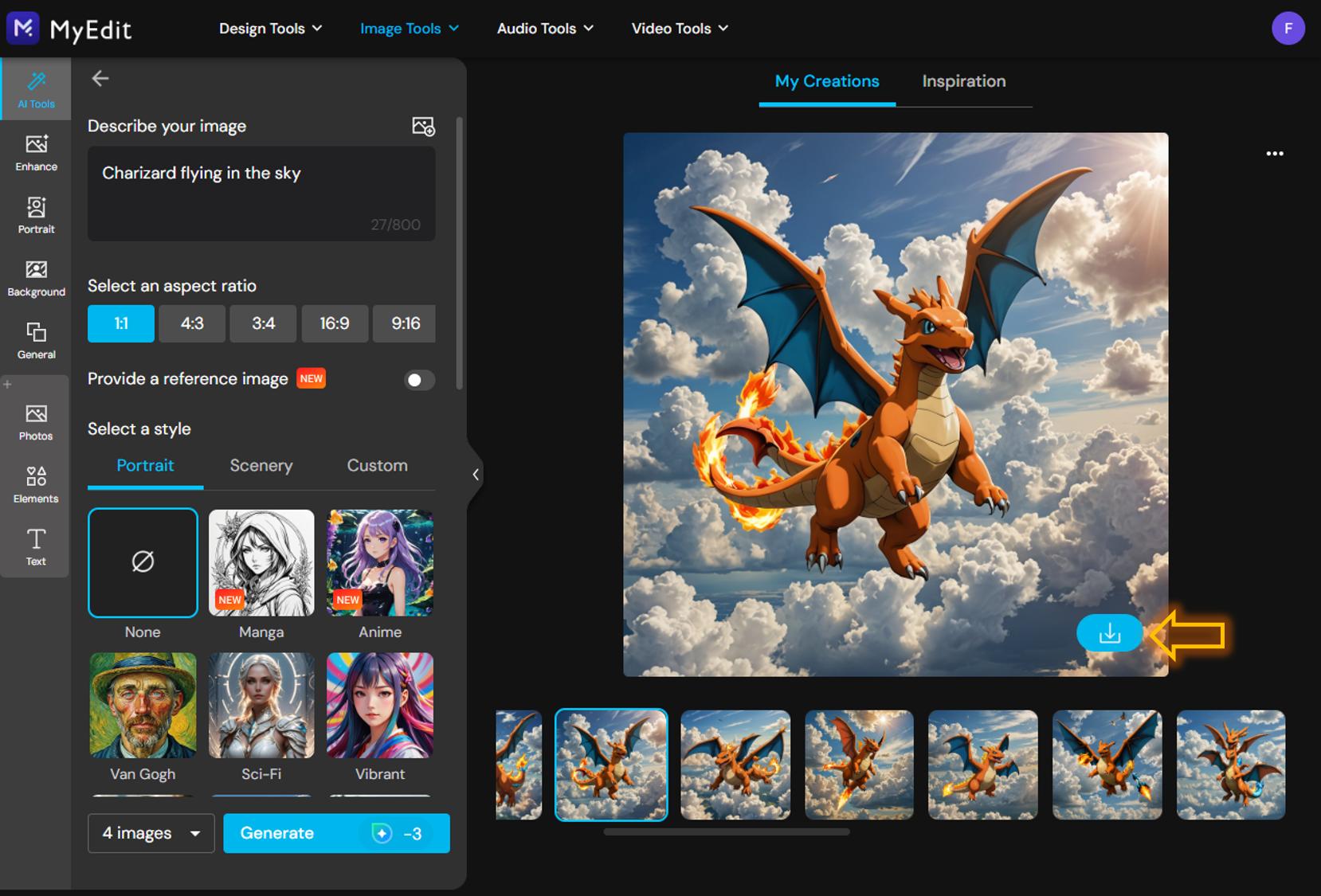Viewport: 1321px width, 896px height.
Task: Click the credits icon on Generate button
Action: 382,833
